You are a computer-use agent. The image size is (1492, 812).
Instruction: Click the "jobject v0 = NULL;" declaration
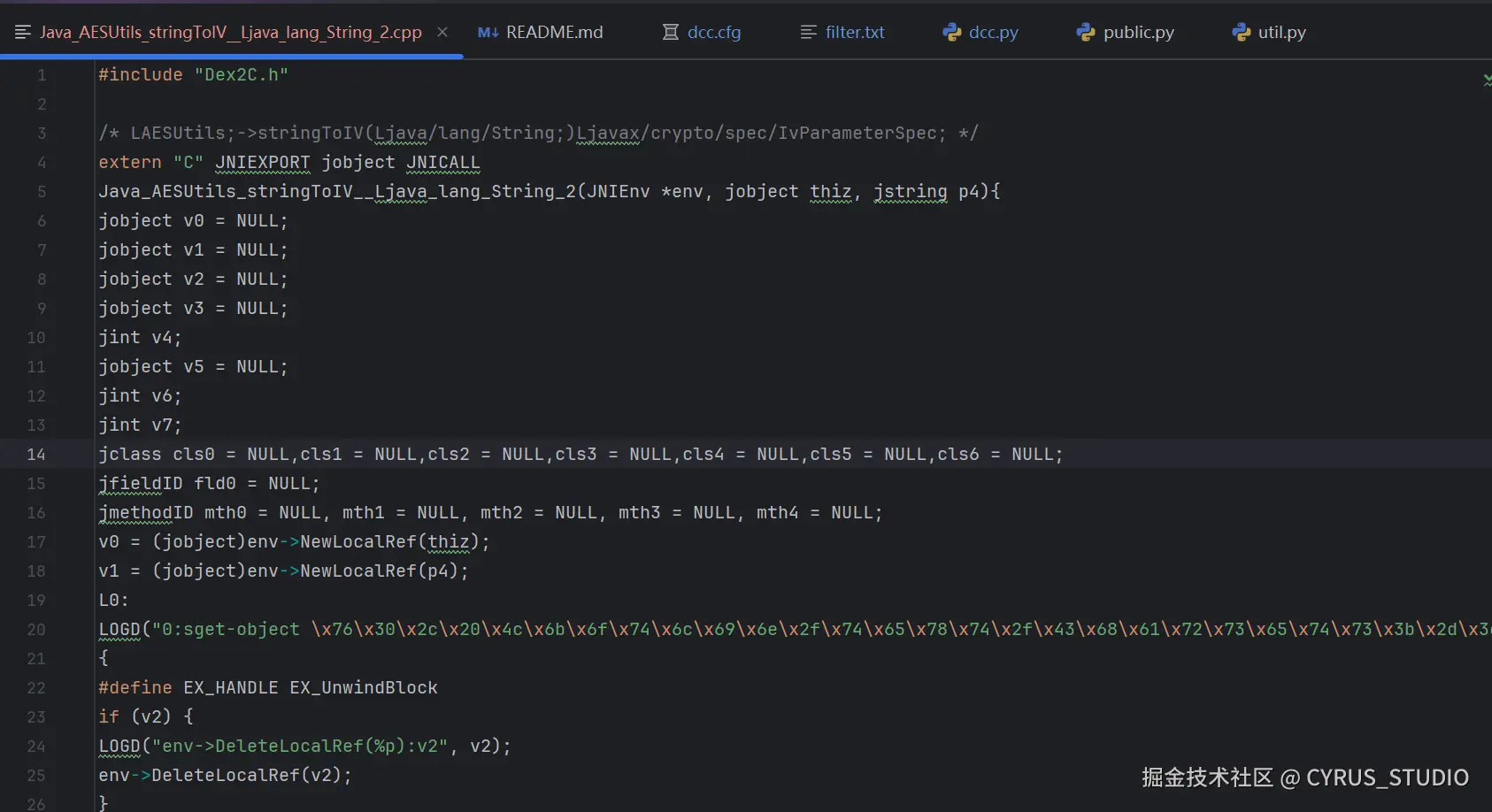pos(194,221)
